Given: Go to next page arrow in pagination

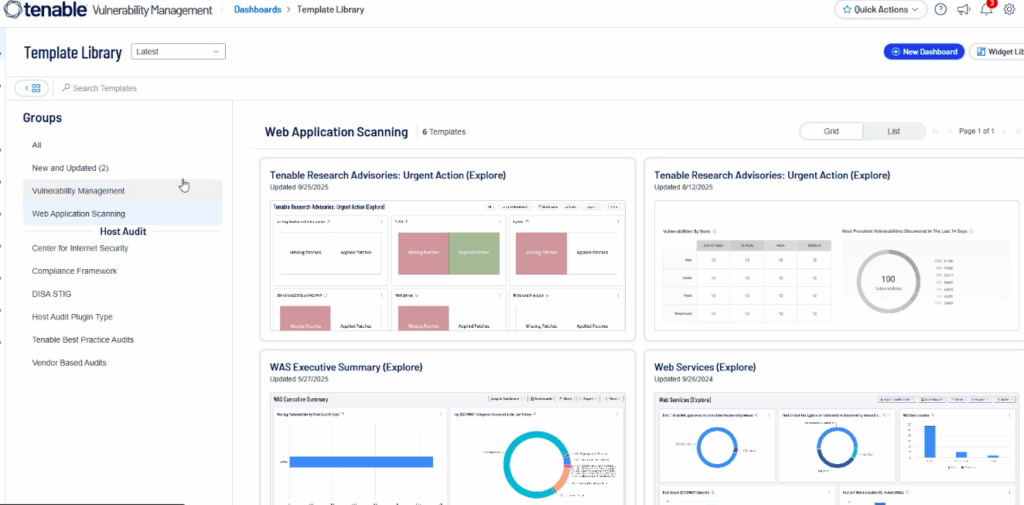Looking at the screenshot, I should pyautogui.click(x=1005, y=131).
